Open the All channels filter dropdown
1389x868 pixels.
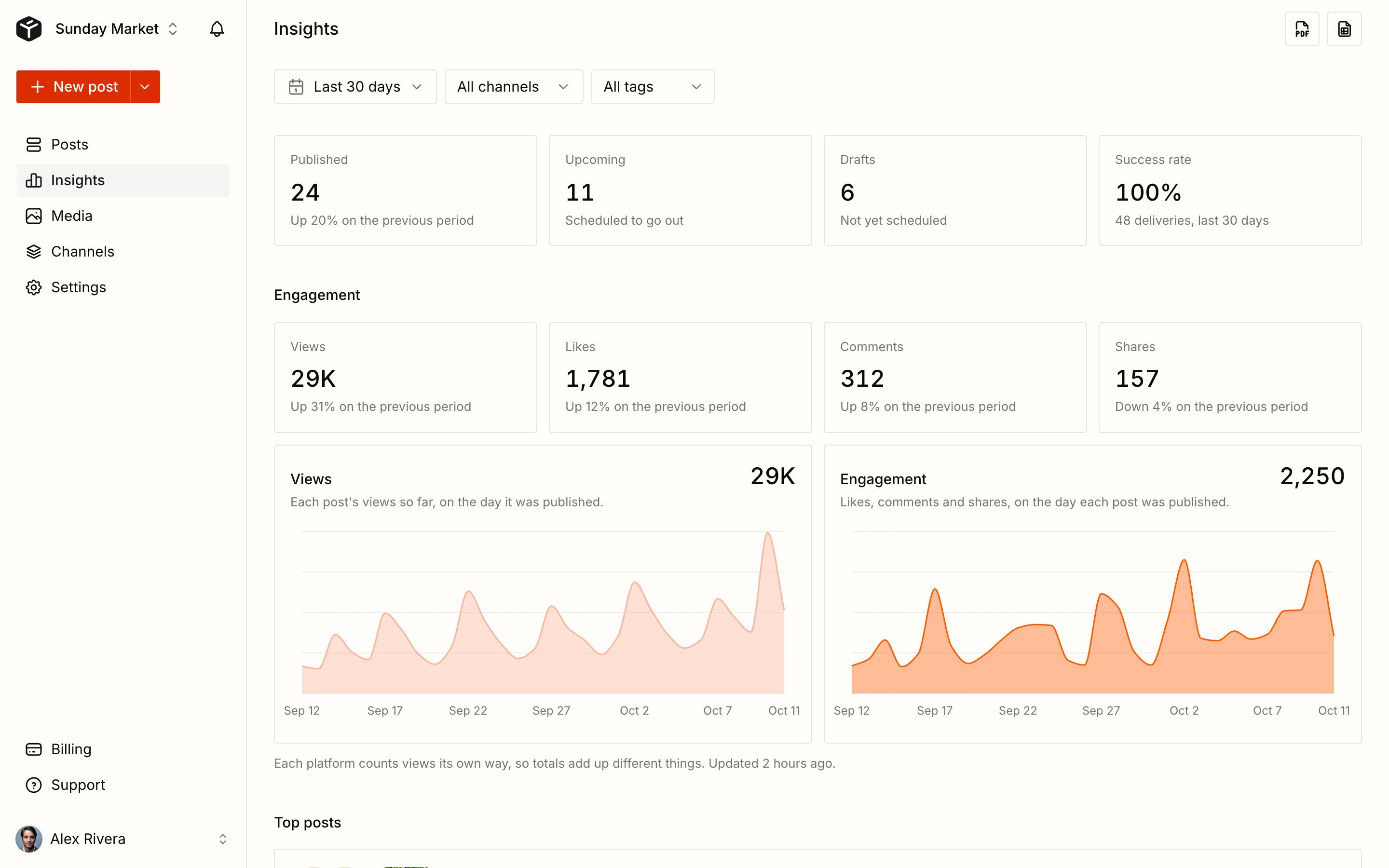click(x=514, y=87)
